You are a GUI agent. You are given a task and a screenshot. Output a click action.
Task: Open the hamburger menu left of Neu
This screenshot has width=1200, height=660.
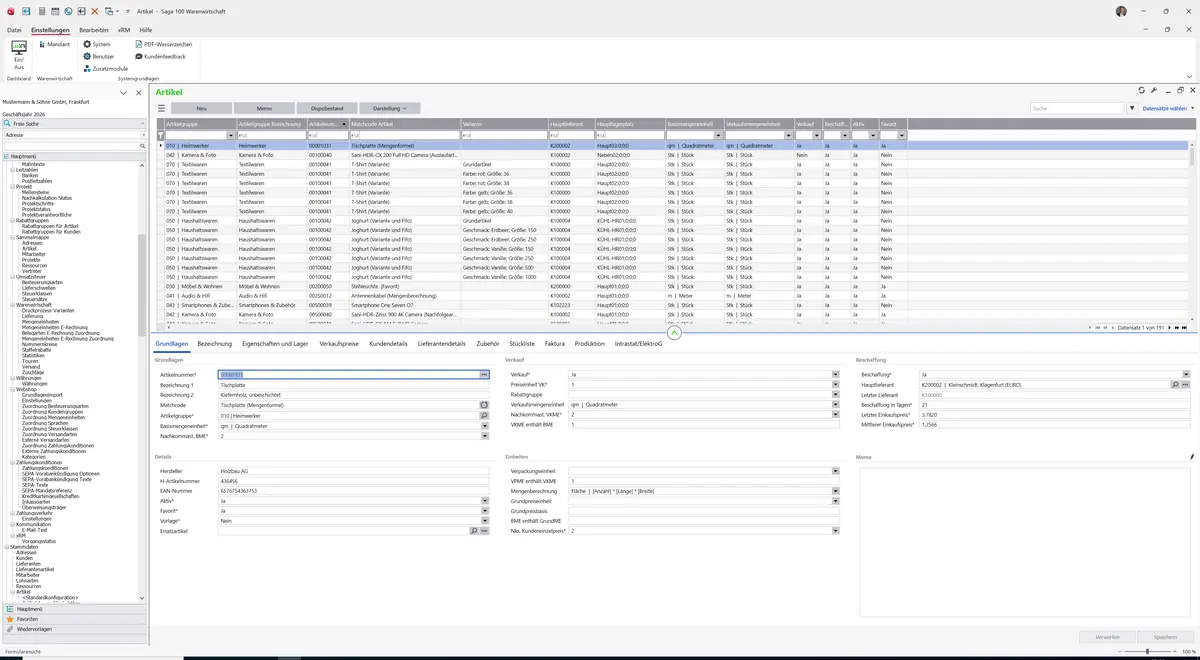click(161, 108)
